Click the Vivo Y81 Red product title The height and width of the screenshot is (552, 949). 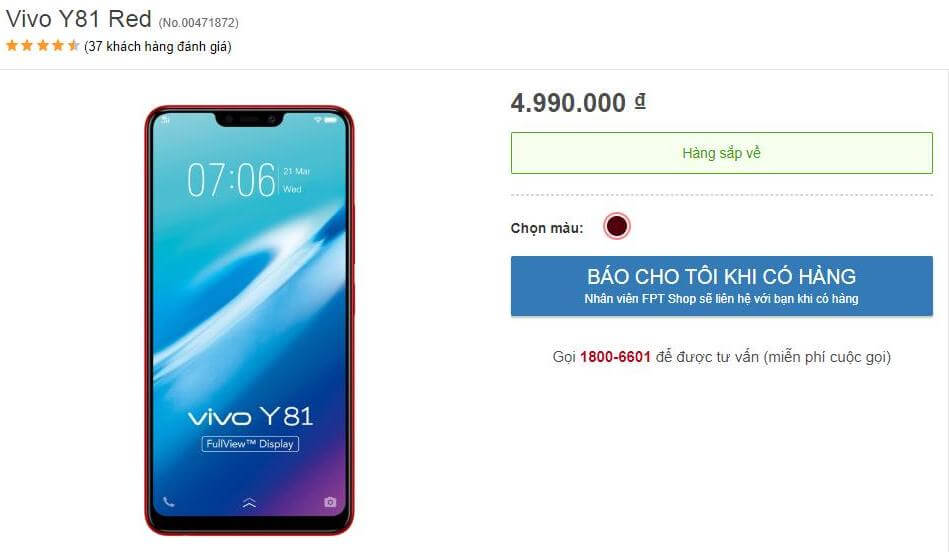click(x=79, y=19)
